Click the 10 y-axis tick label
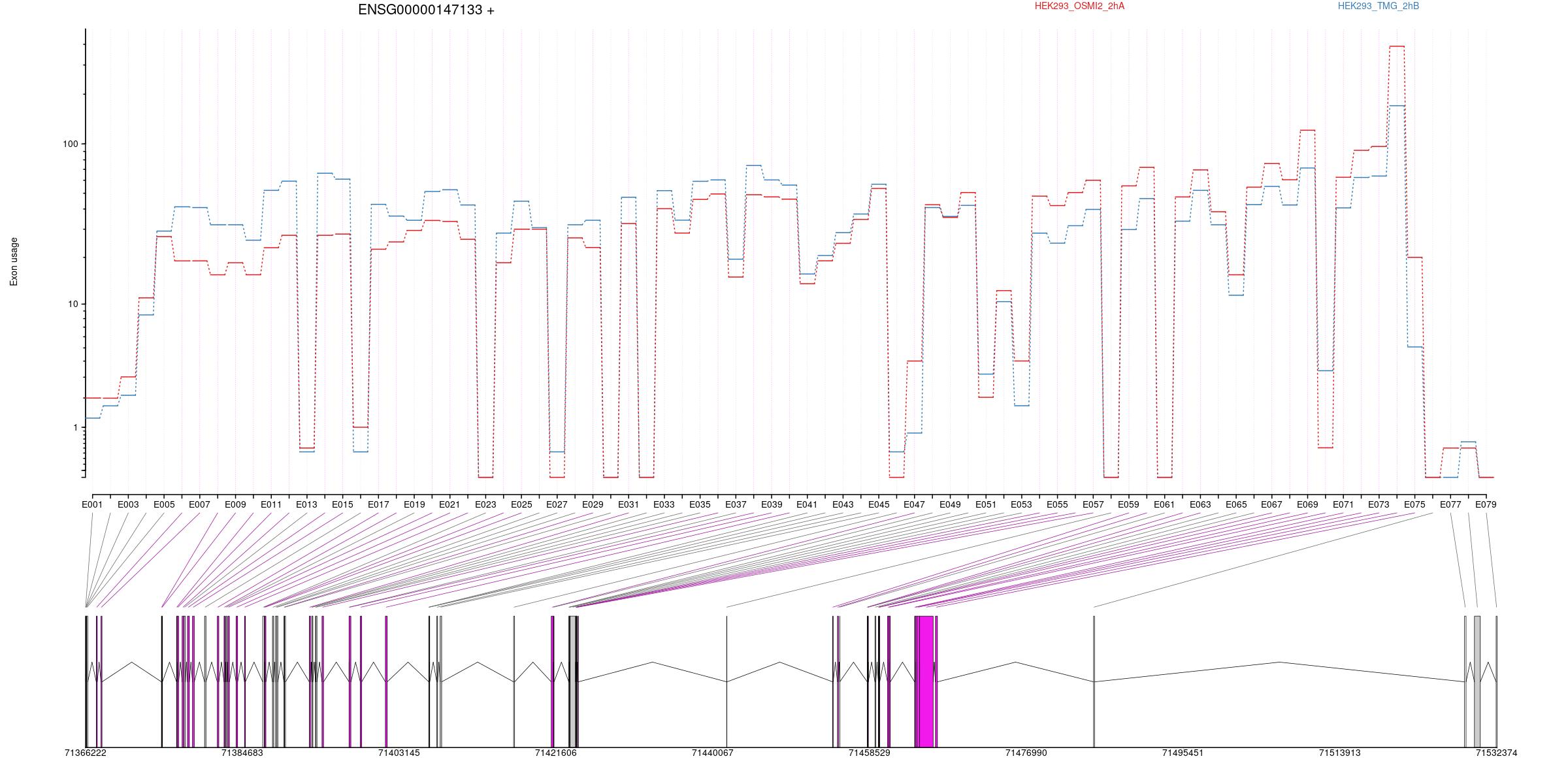Image resolution: width=1568 pixels, height=784 pixels. (x=73, y=304)
